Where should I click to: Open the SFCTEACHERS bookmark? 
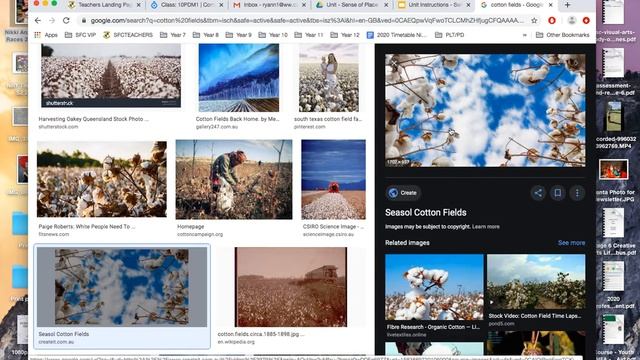(x=128, y=35)
